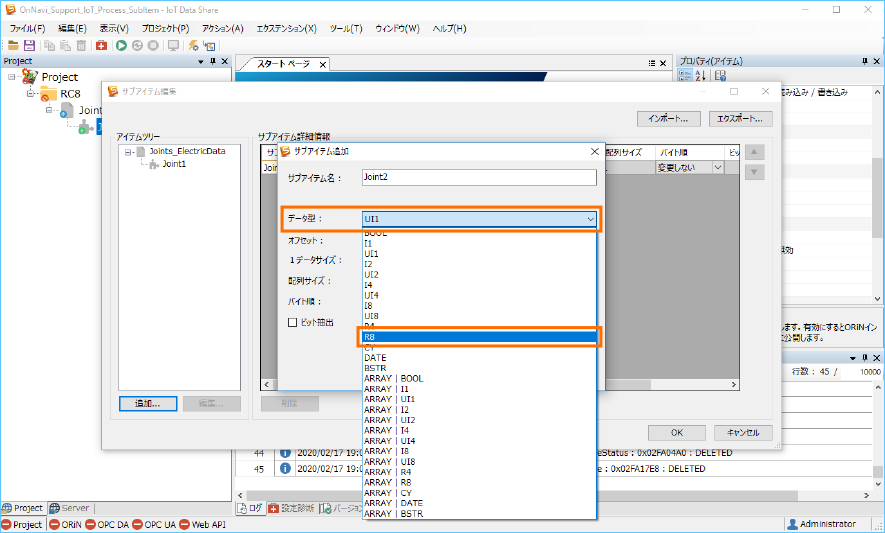885x533 pixels.
Task: Click the キャンセル button
Action: coord(742,433)
